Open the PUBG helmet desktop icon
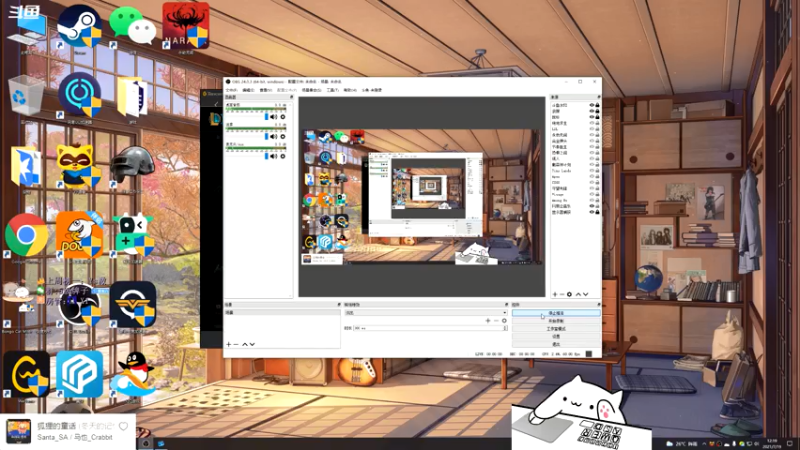This screenshot has width=800, height=450. coord(133,166)
